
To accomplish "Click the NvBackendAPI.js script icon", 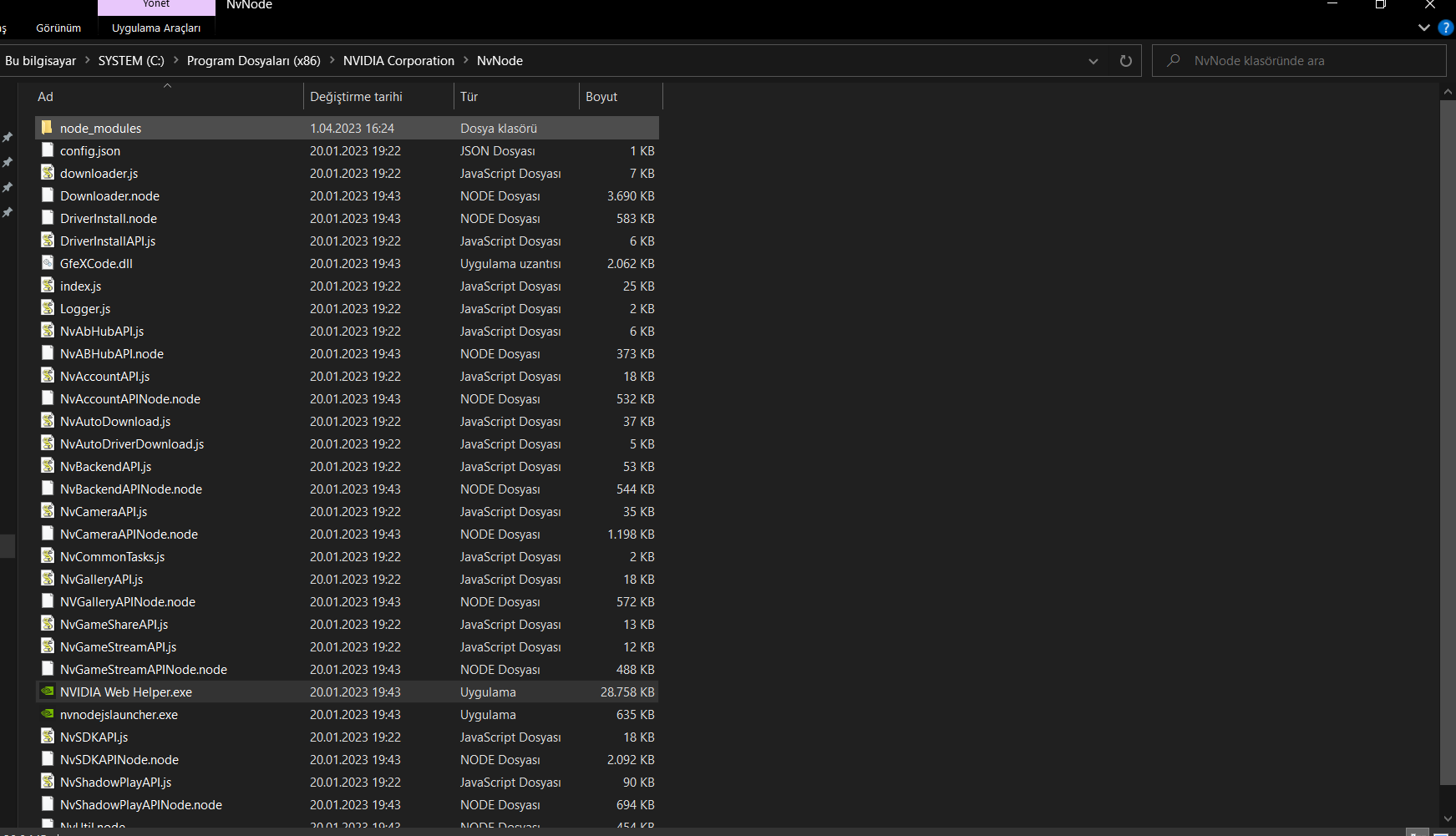I will [x=48, y=466].
